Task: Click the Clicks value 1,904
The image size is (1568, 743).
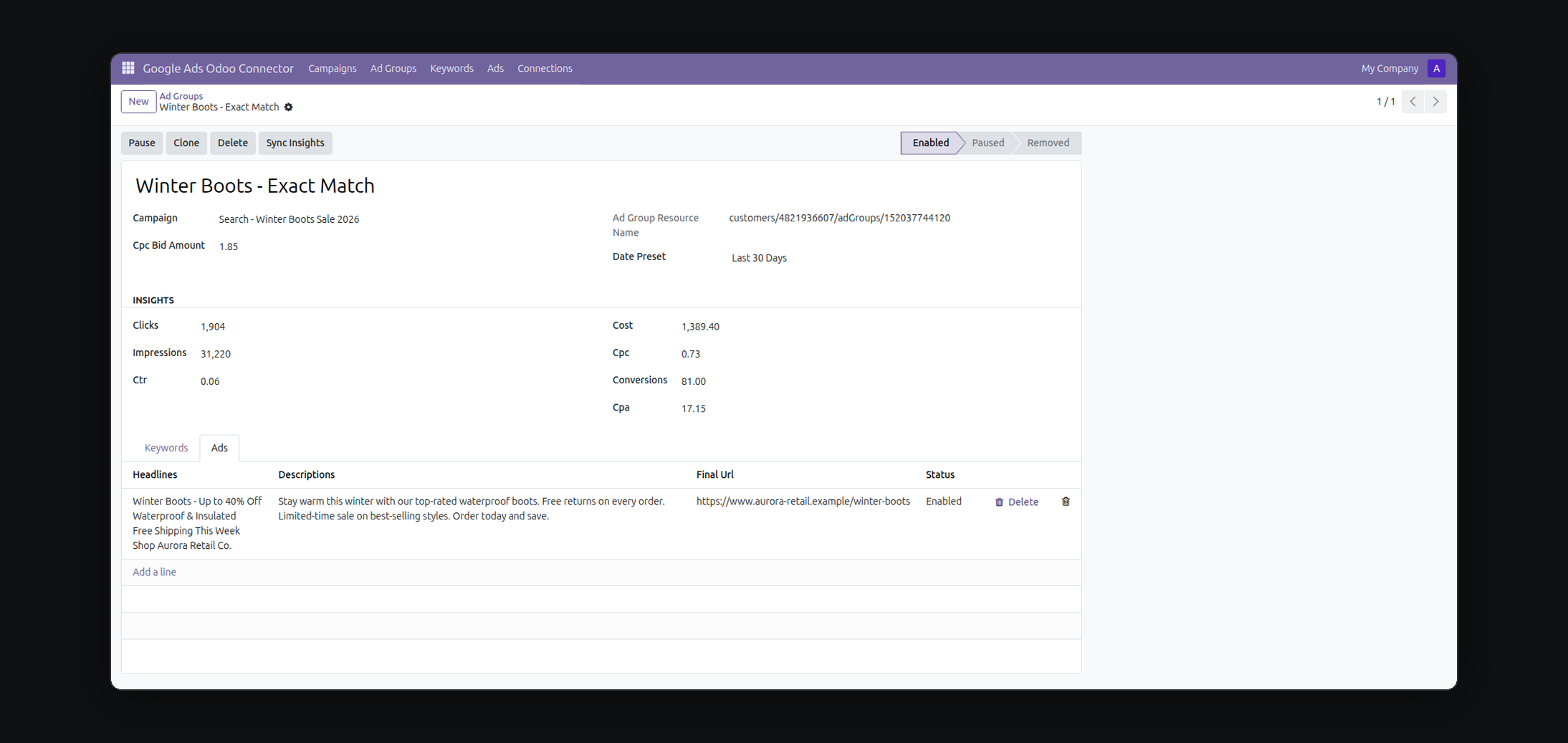Action: click(213, 327)
